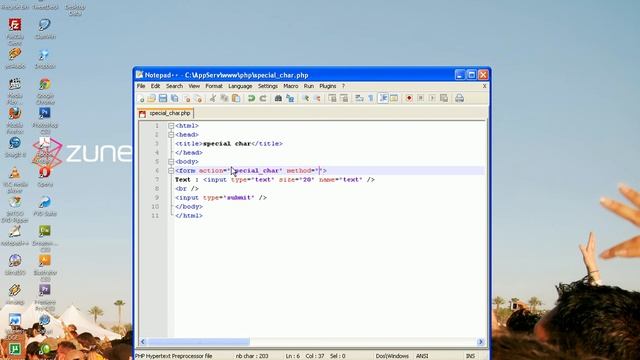Toggle Show All Characters paragraph icon
The width and height of the screenshot is (640, 360).
point(371,98)
